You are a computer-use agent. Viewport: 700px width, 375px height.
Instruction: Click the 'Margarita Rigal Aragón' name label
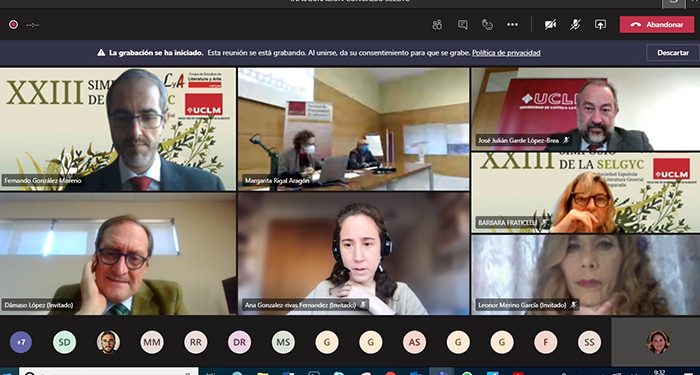point(277,181)
